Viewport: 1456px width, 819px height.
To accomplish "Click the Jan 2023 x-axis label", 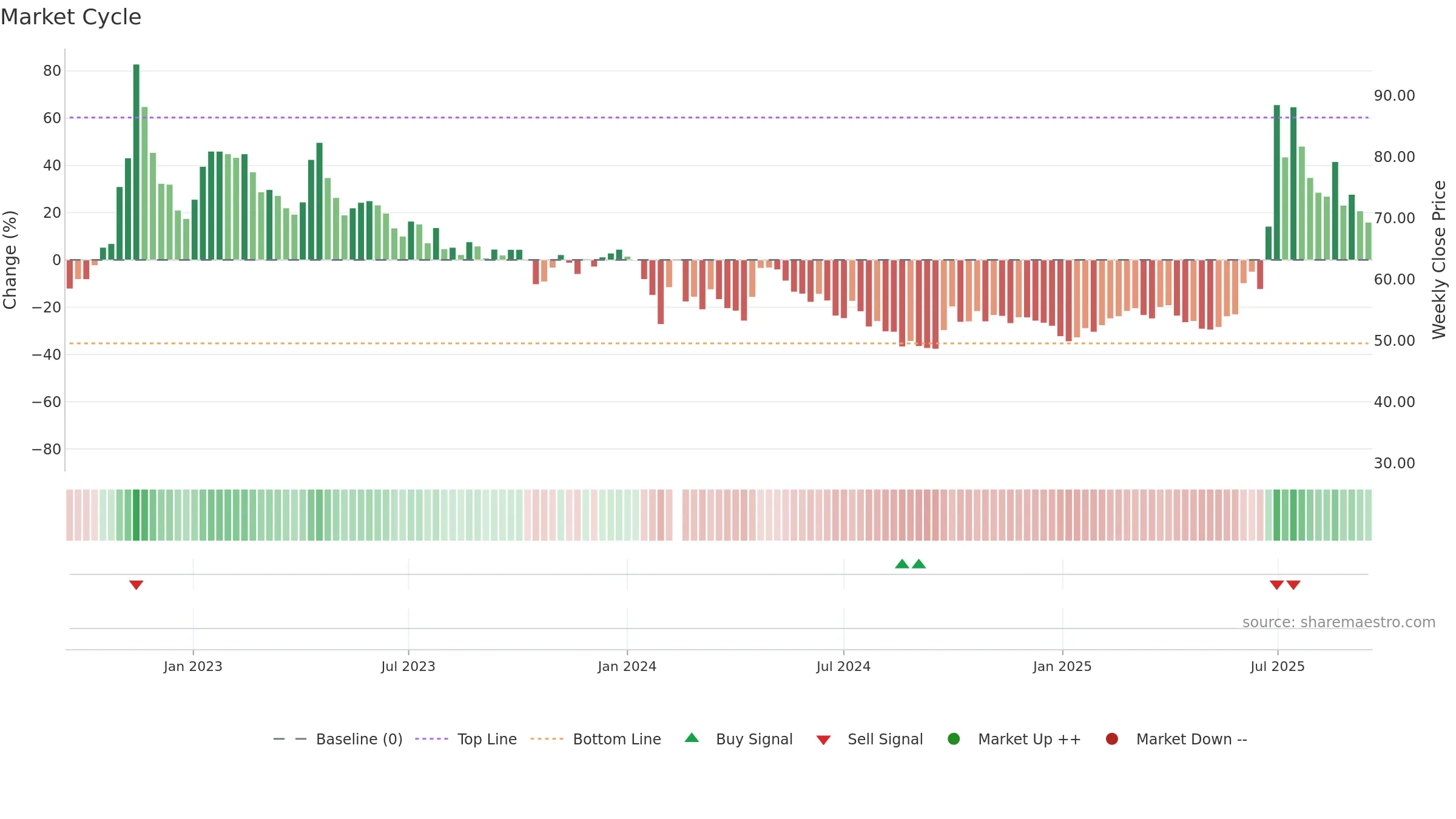I will [x=193, y=666].
